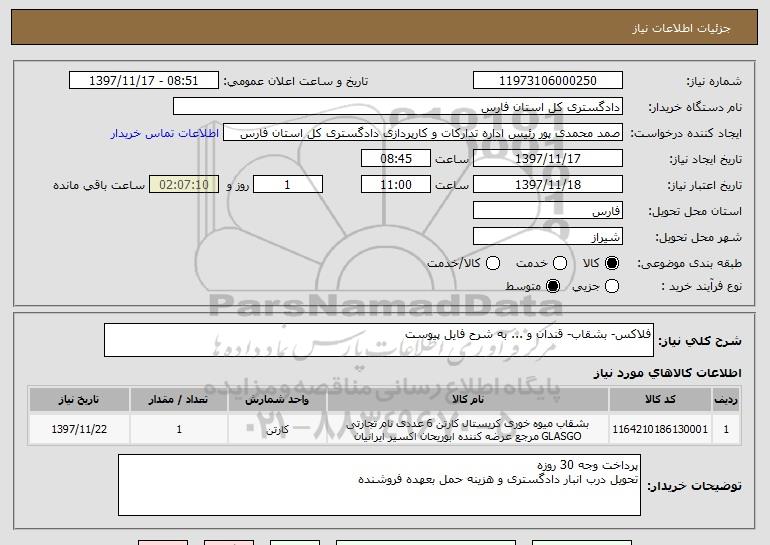Click the requester name field صمد محمدی پور

423,133
